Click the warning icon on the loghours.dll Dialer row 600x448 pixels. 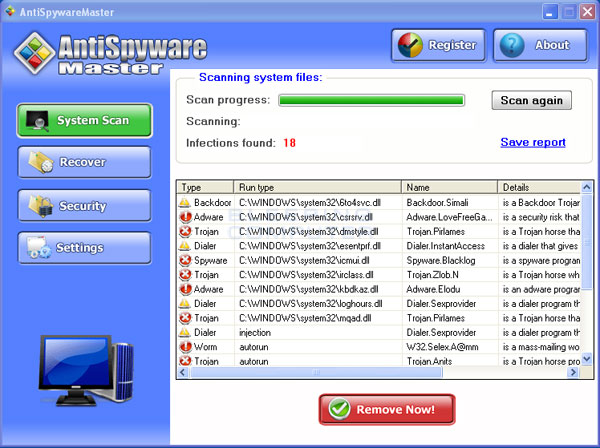pos(185,303)
